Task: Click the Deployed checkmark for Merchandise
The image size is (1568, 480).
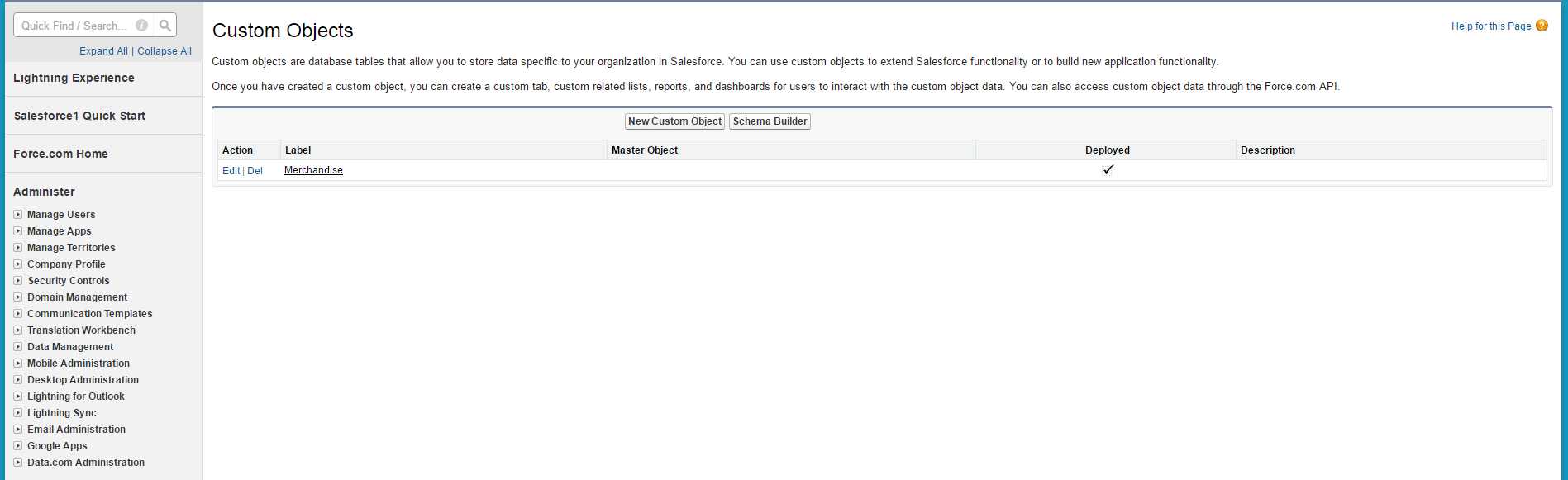Action: [1108, 169]
